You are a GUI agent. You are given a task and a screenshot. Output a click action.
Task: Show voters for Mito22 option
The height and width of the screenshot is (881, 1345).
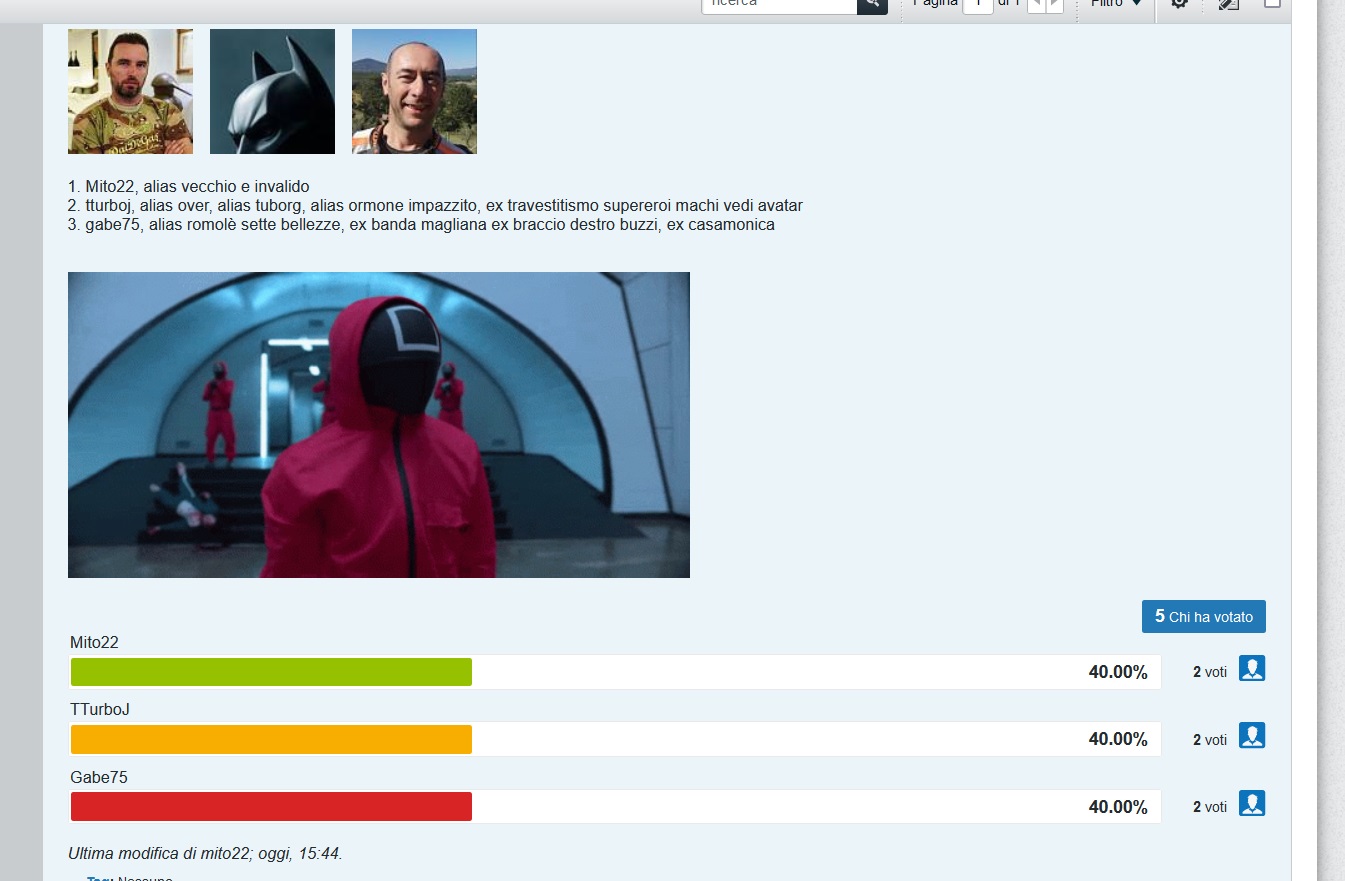tap(1252, 669)
